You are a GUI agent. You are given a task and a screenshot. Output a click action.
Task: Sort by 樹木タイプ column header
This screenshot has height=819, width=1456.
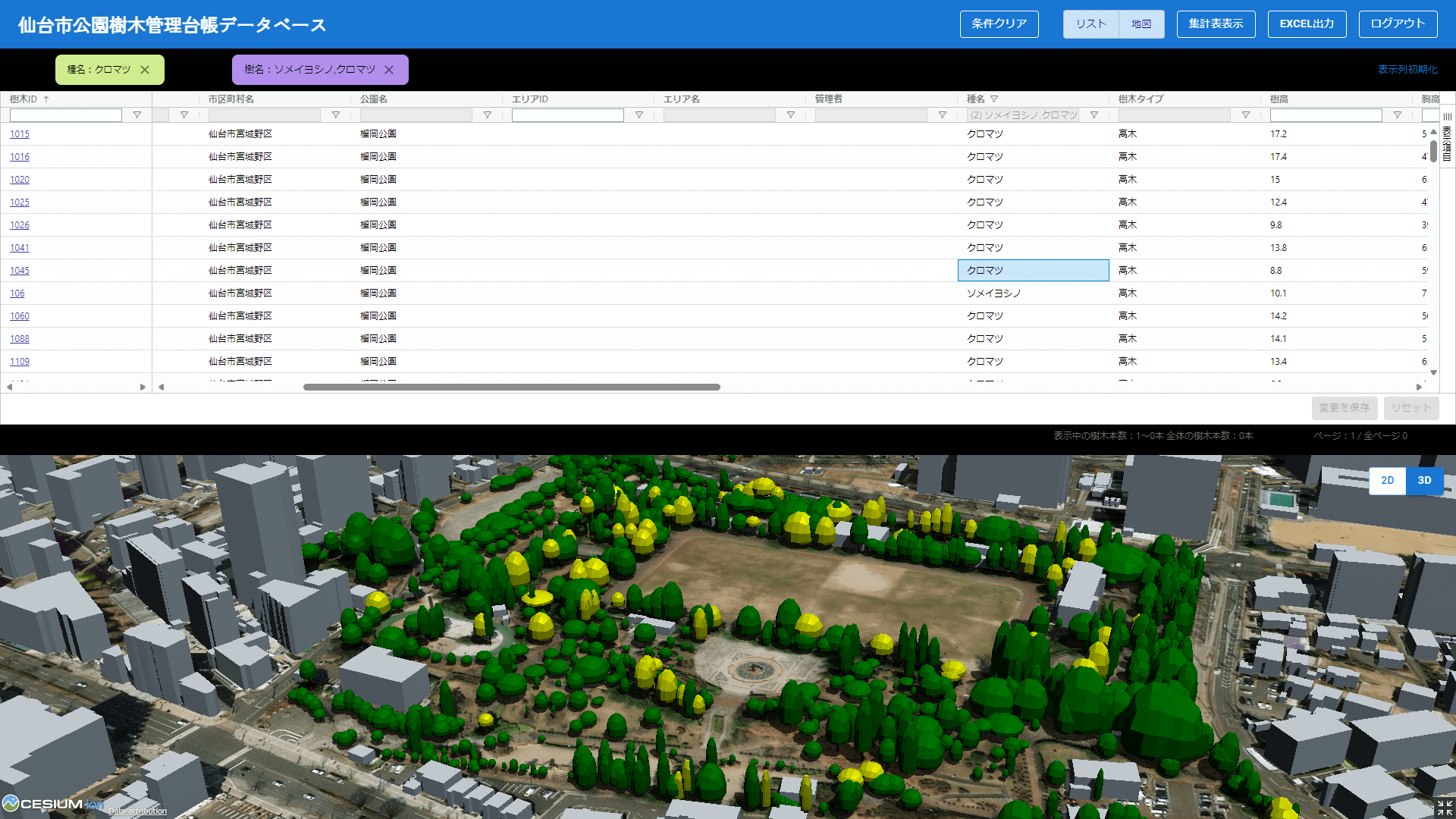click(1141, 99)
